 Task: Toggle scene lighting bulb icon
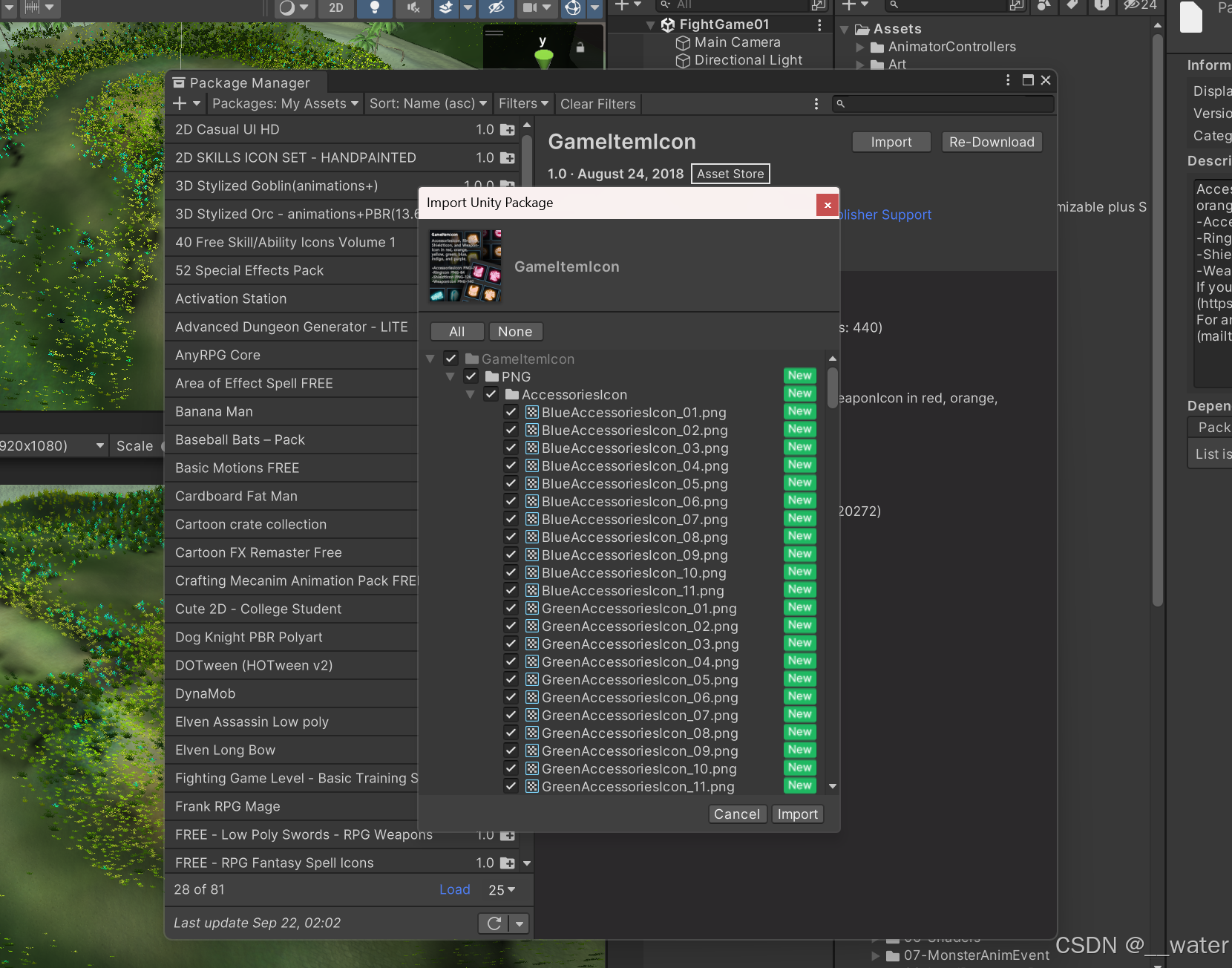[375, 7]
